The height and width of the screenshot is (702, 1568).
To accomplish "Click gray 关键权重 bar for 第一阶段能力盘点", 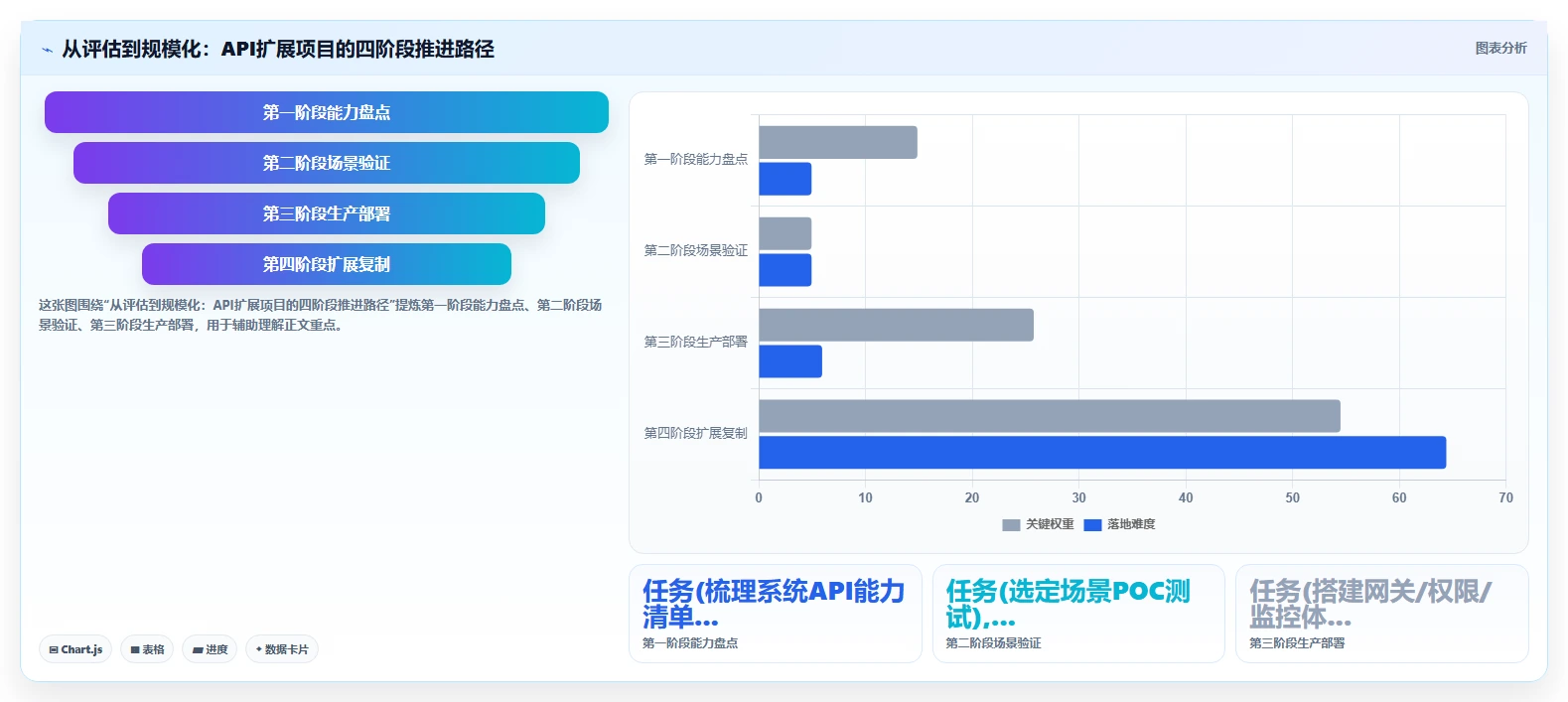I will (838, 142).
